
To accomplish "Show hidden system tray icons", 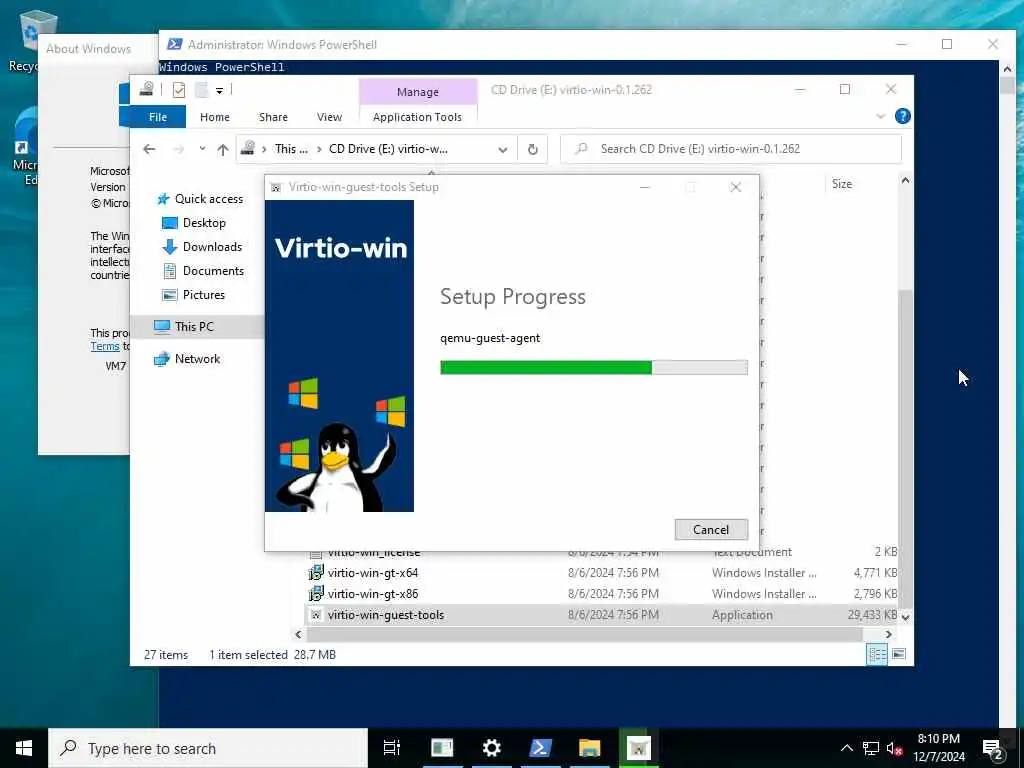I will click(x=846, y=748).
